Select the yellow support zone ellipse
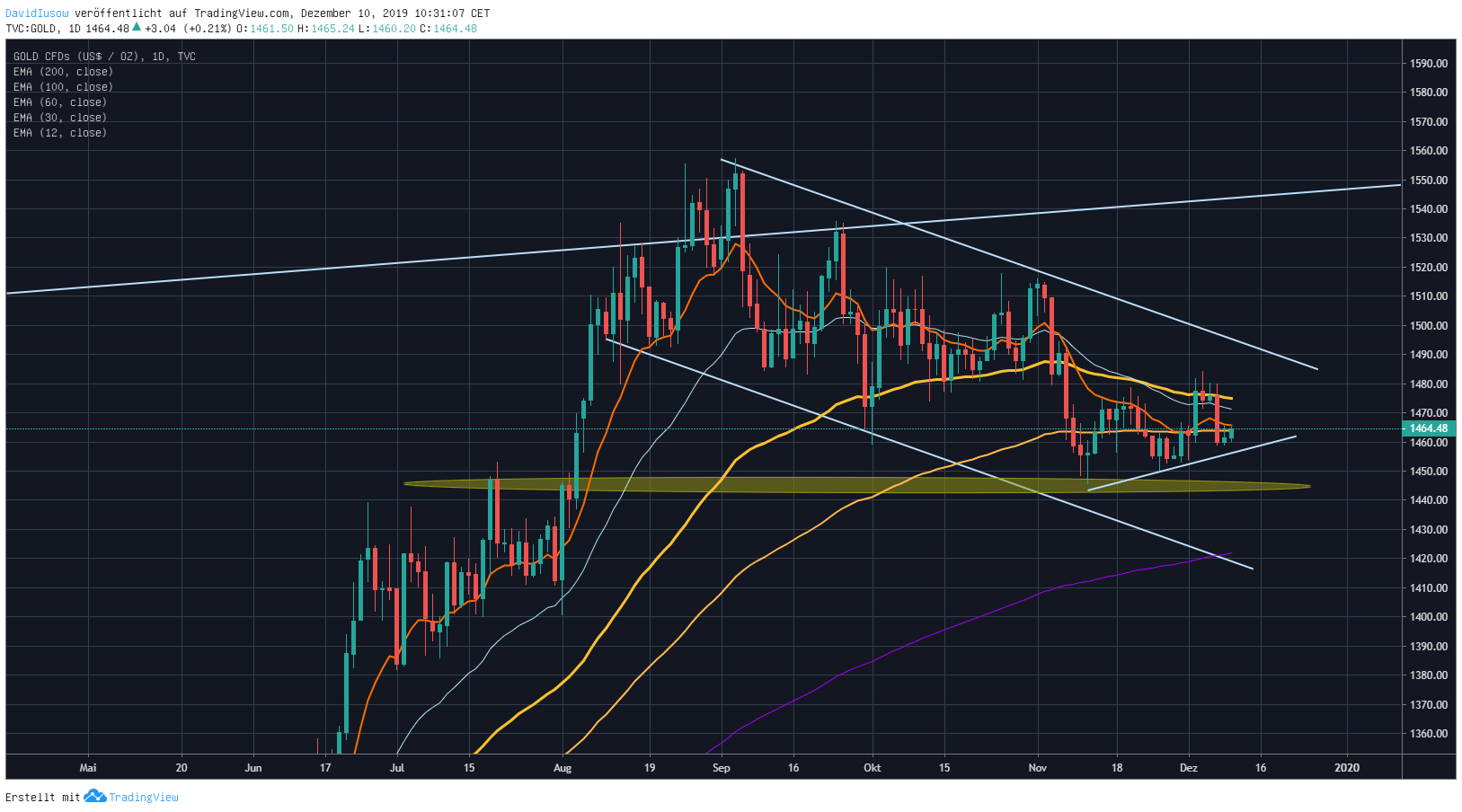Image resolution: width=1462 pixels, height=812 pixels. (x=857, y=486)
